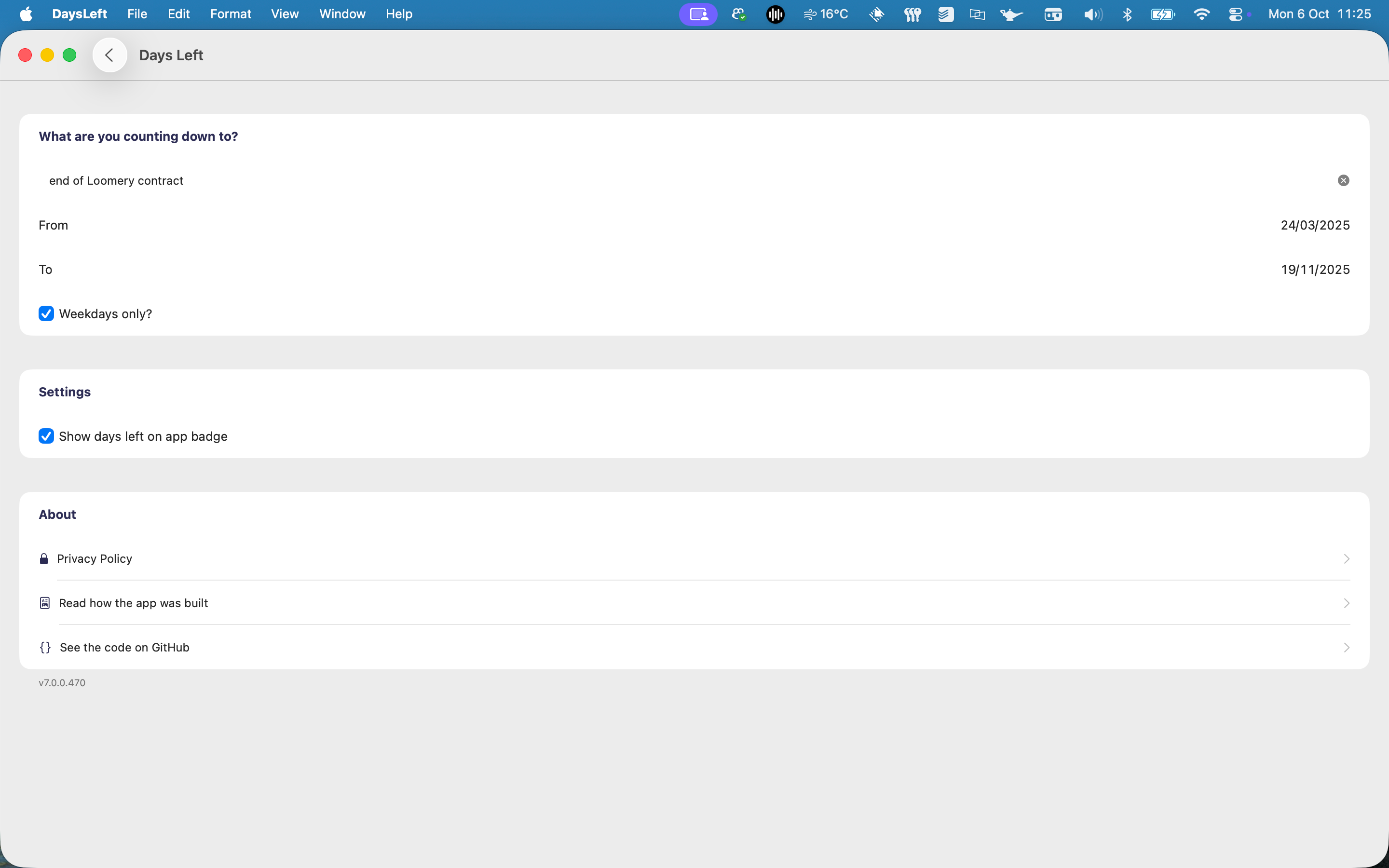The height and width of the screenshot is (868, 1389).
Task: Click the cassette tape menu bar icon
Action: tap(1053, 14)
